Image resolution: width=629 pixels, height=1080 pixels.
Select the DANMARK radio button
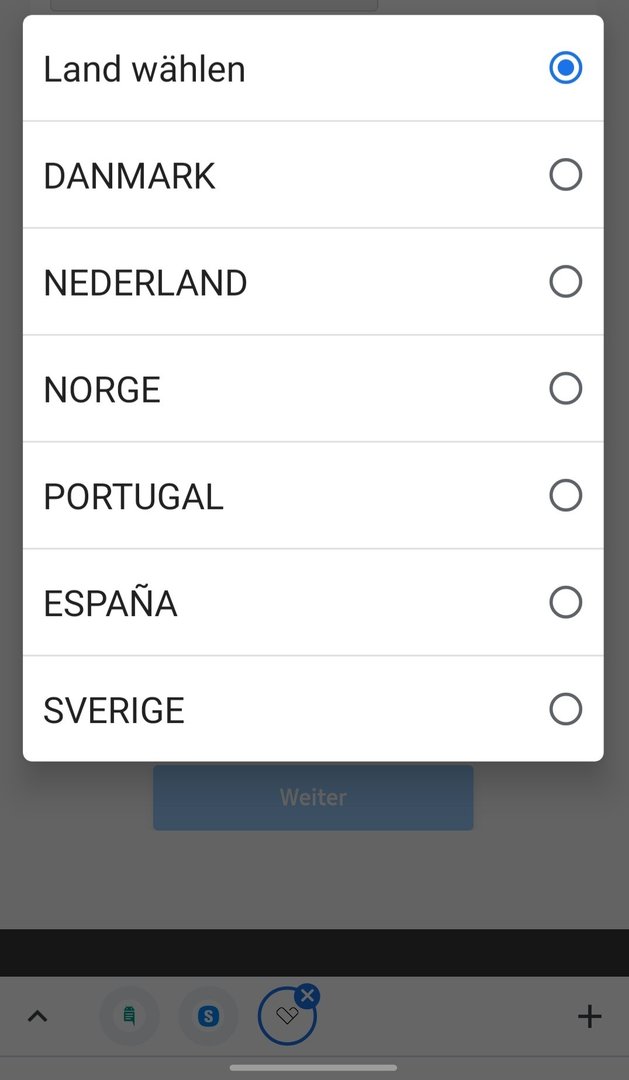[565, 175]
